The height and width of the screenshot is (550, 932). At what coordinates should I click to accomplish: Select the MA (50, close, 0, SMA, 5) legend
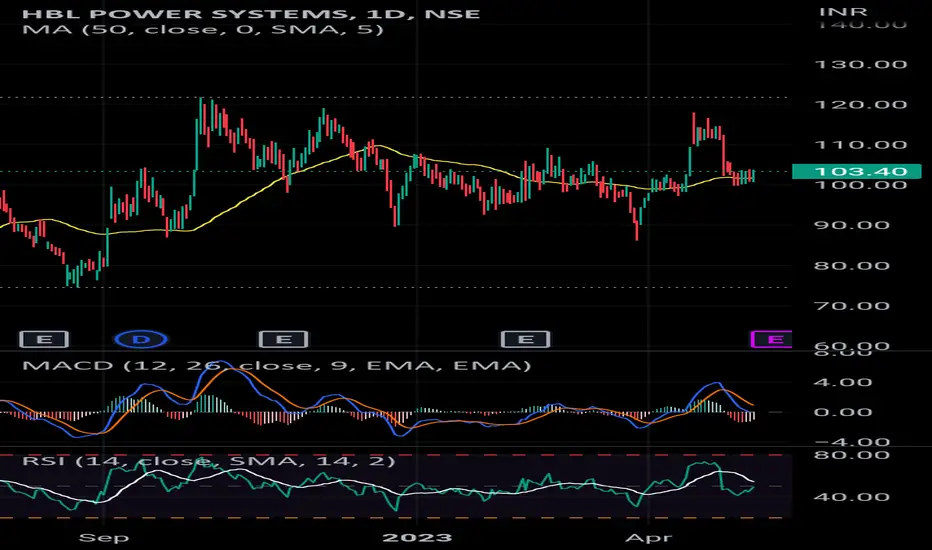coord(203,29)
